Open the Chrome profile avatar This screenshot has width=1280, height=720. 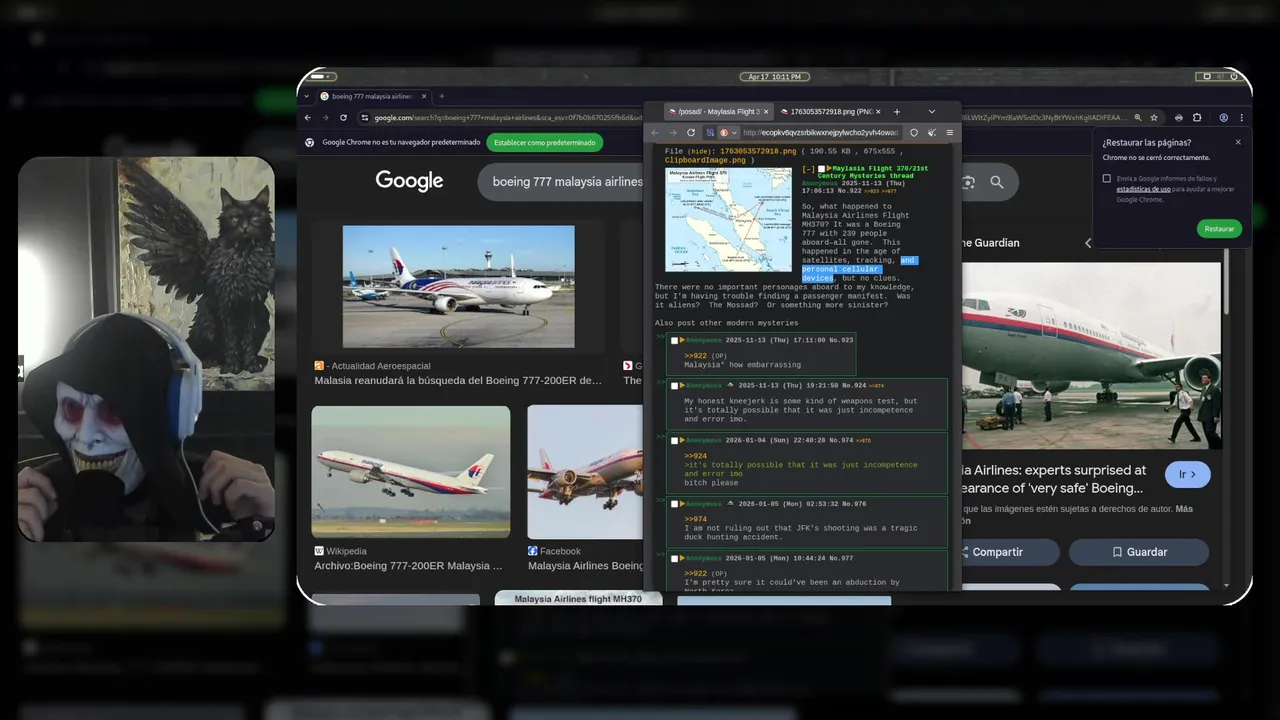pyautogui.click(x=1223, y=117)
